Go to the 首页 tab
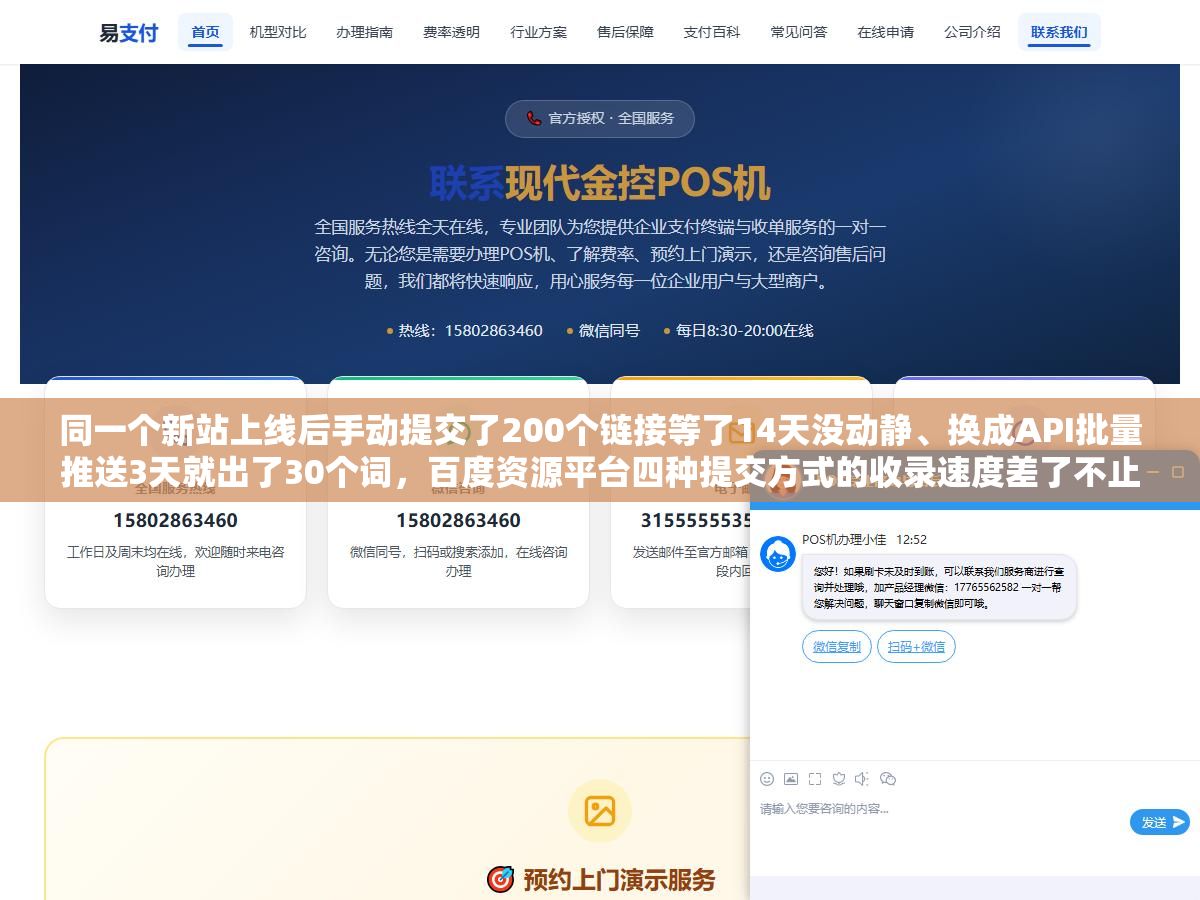Image resolution: width=1200 pixels, height=900 pixels. (205, 32)
